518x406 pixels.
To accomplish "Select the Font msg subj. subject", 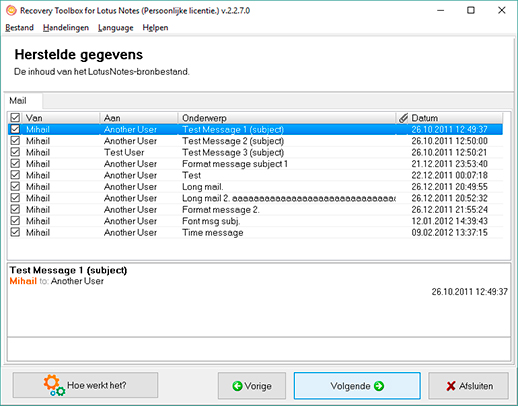I will (x=211, y=221).
